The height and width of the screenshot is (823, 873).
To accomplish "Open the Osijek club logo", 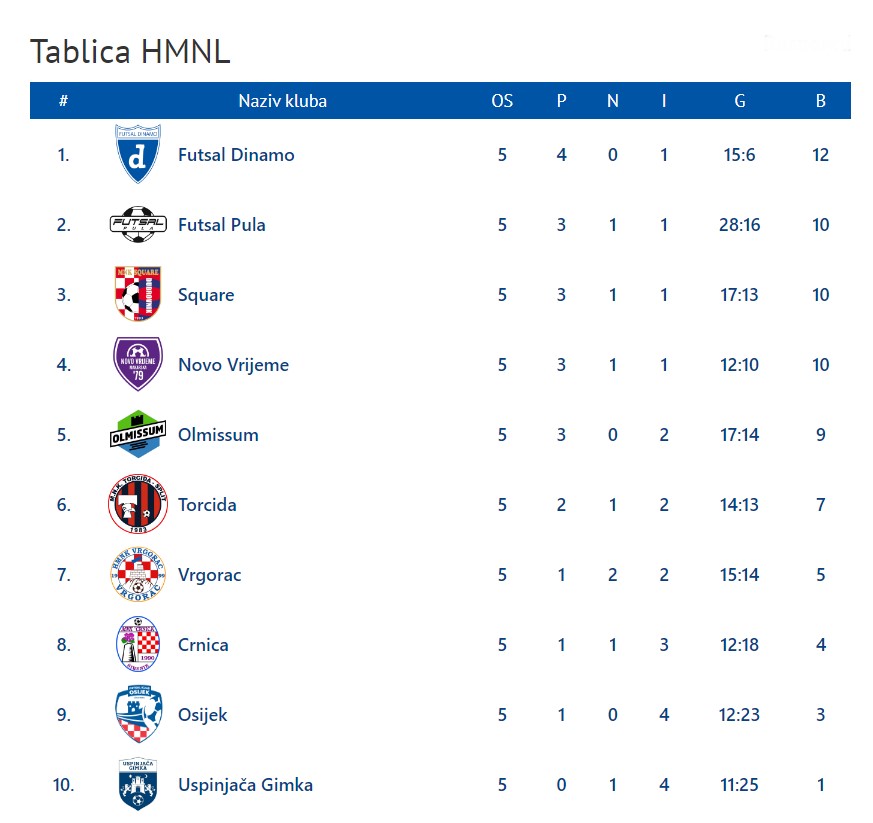I will pyautogui.click(x=138, y=714).
